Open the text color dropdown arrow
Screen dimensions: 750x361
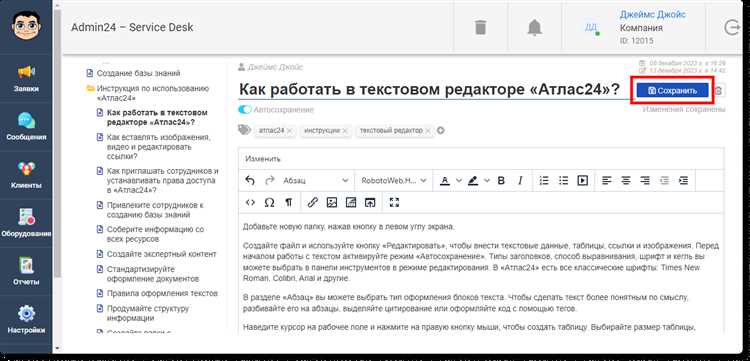(459, 180)
